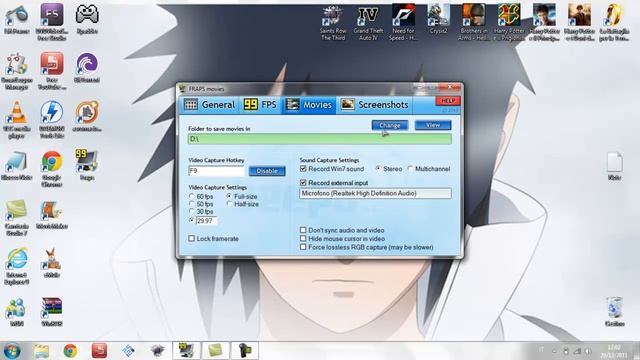Select the custom fps radio button

coord(191,220)
